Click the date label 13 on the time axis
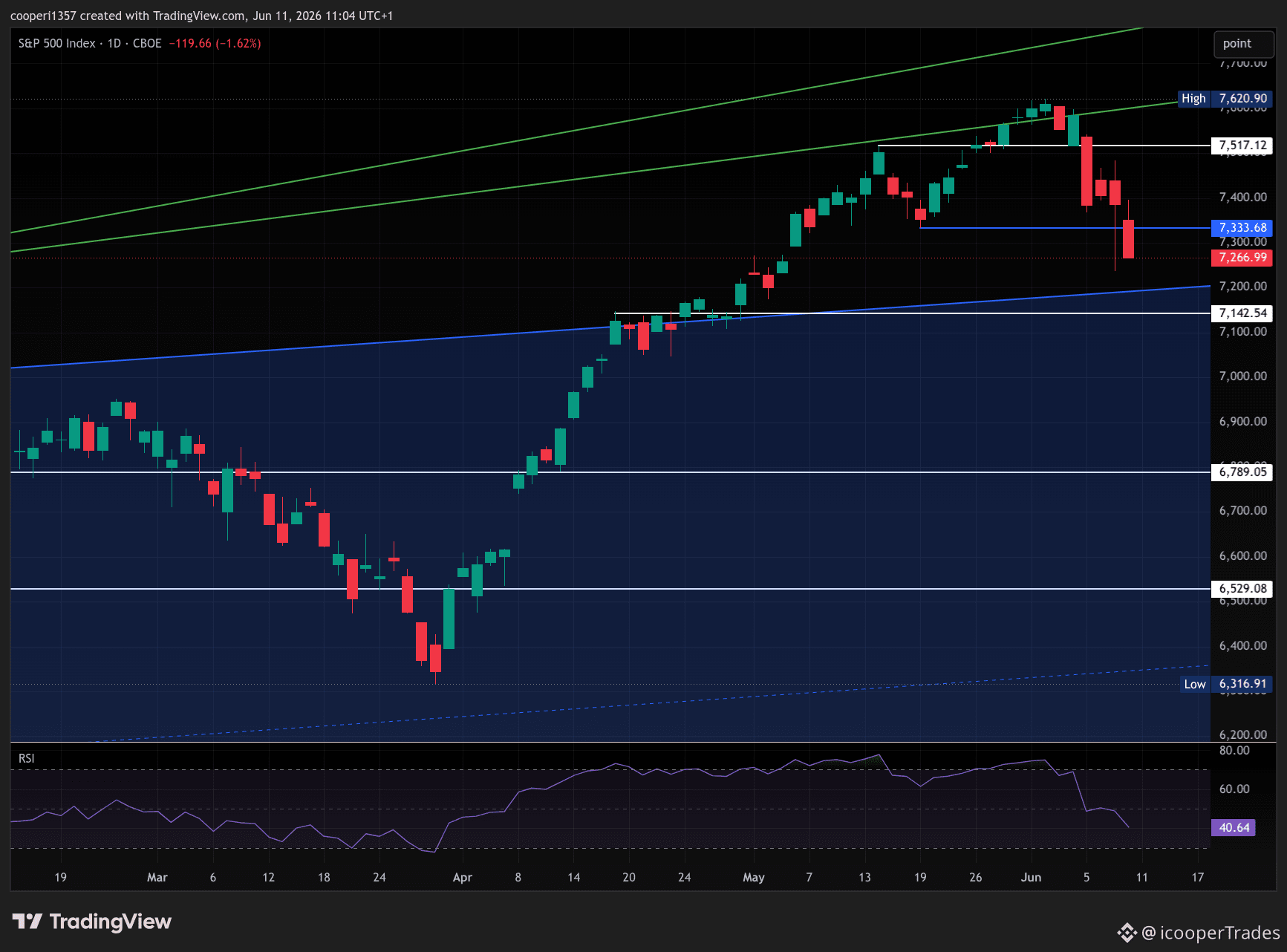 coord(864,877)
